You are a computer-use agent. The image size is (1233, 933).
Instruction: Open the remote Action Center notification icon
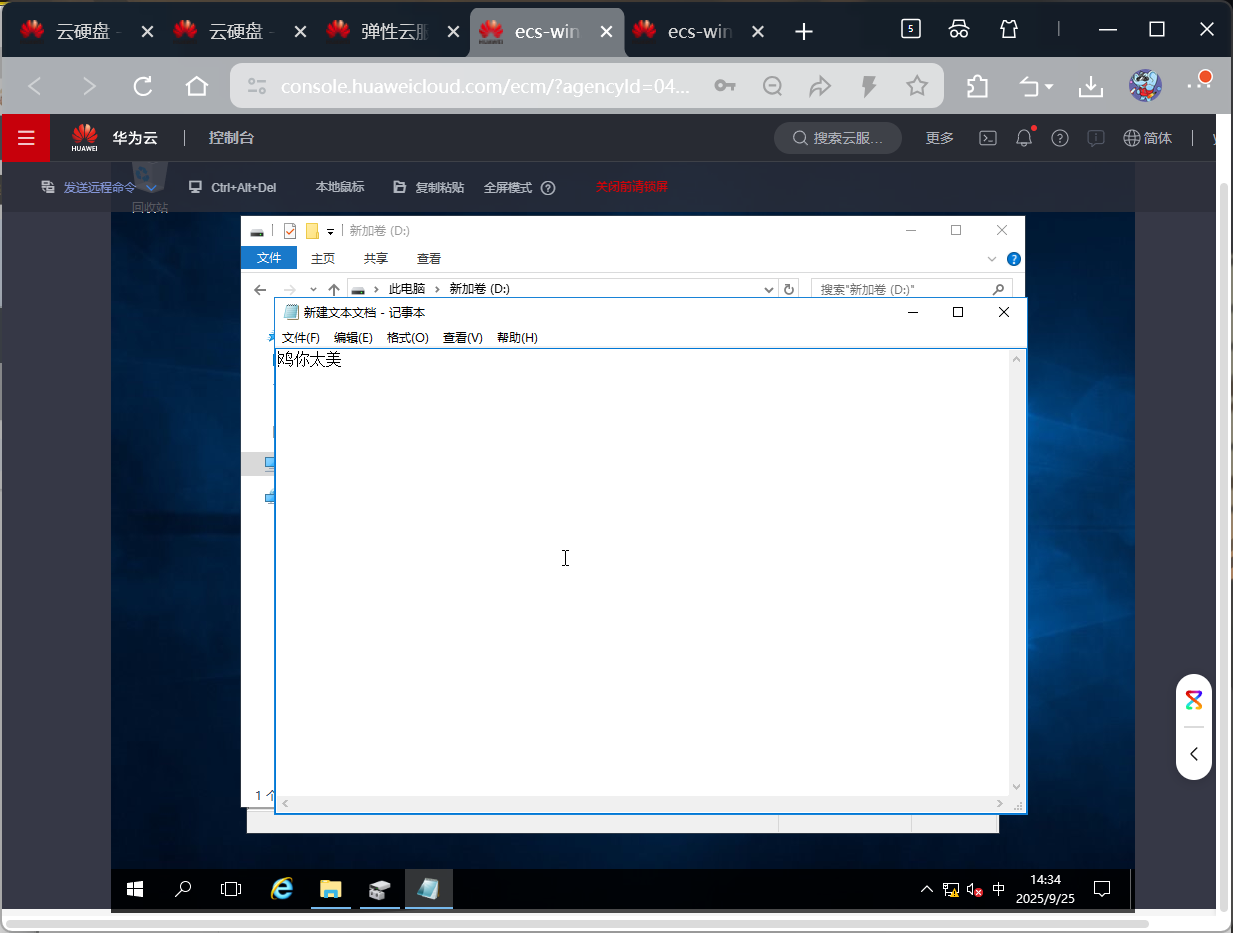click(1102, 888)
